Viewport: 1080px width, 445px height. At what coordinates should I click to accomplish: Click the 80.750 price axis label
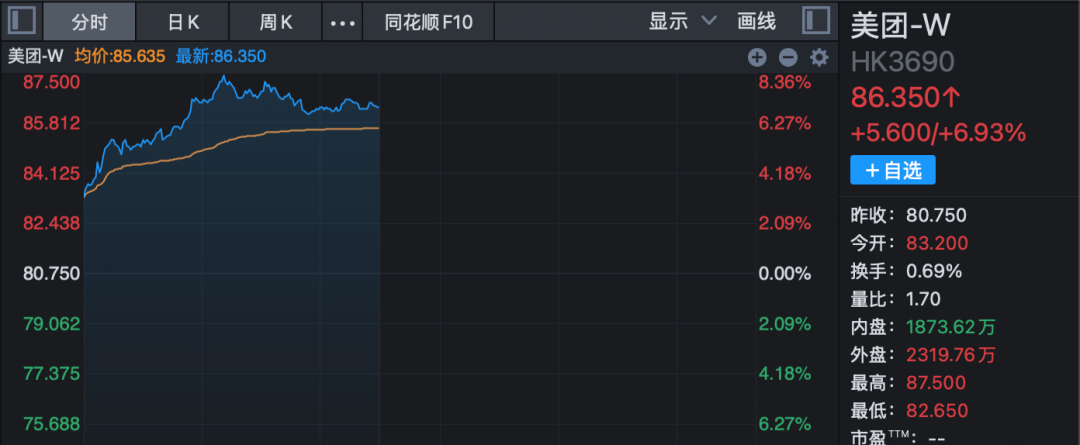52,273
